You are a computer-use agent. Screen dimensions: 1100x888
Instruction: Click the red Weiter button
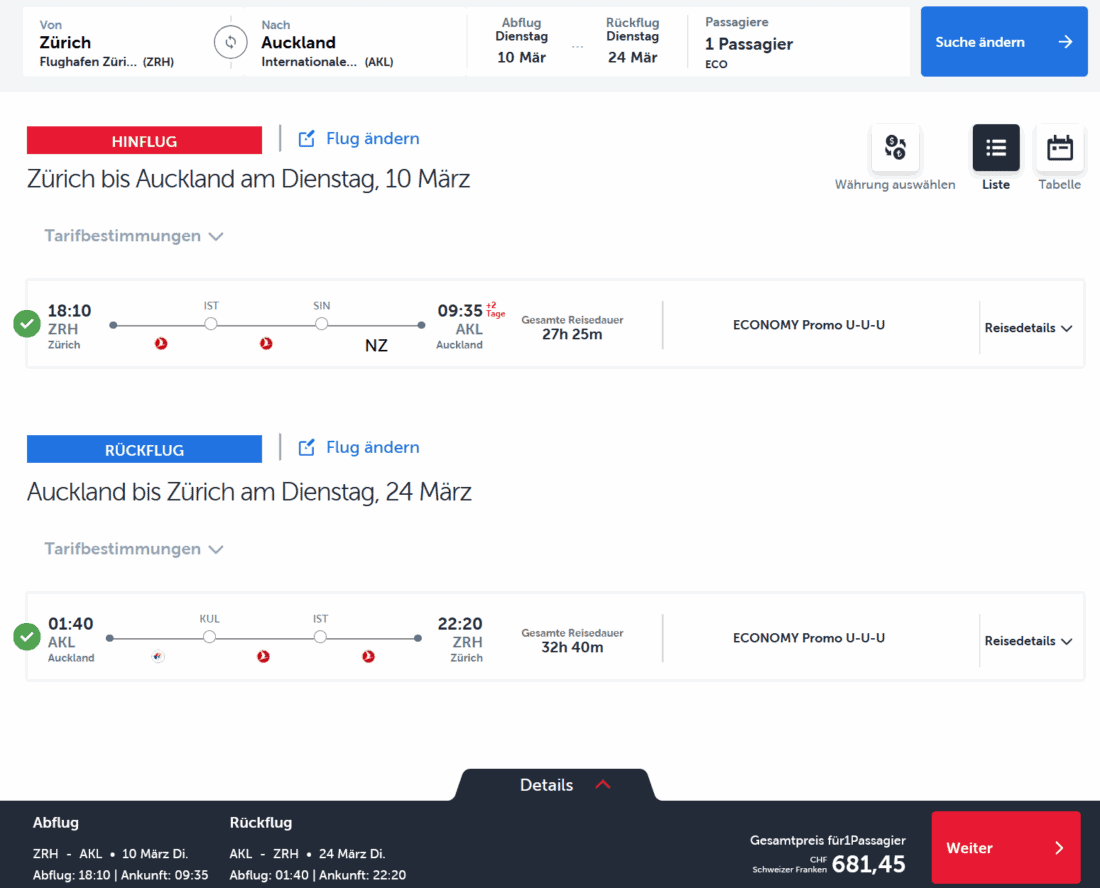1005,848
